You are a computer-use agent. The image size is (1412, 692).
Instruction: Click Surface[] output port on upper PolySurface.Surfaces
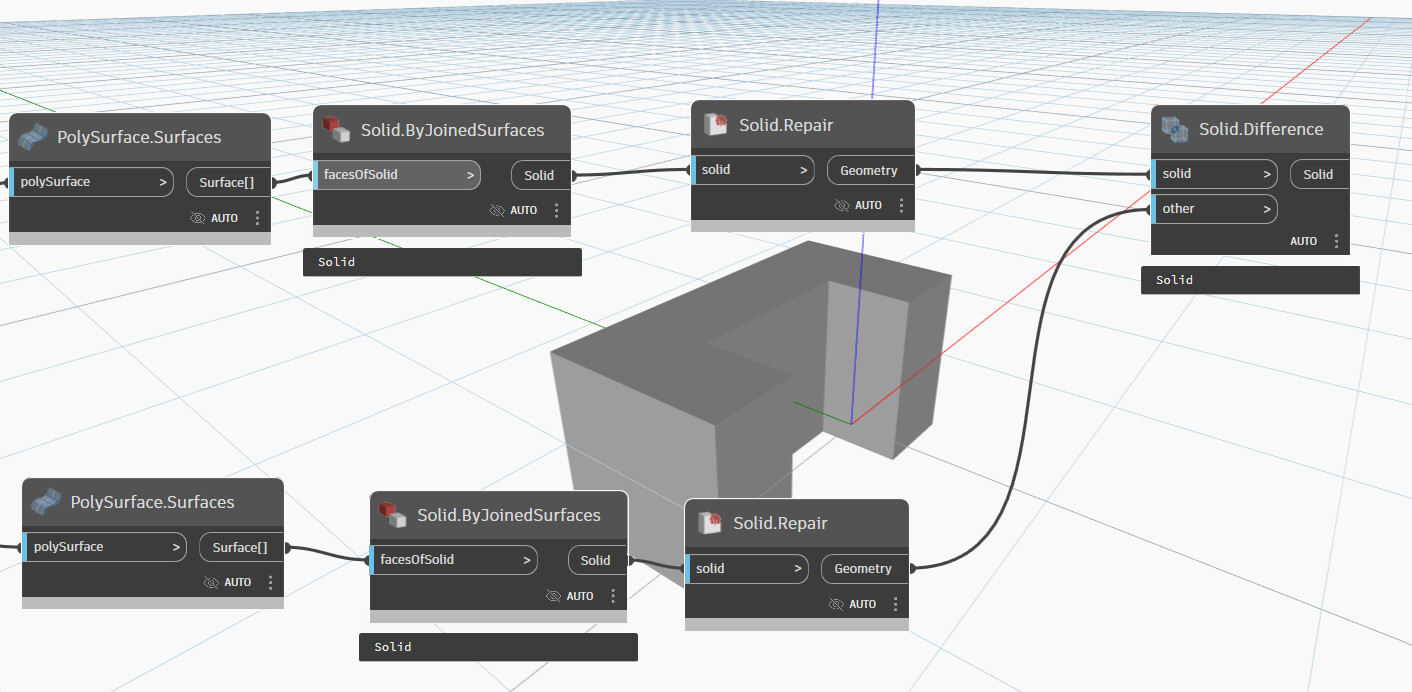228,182
